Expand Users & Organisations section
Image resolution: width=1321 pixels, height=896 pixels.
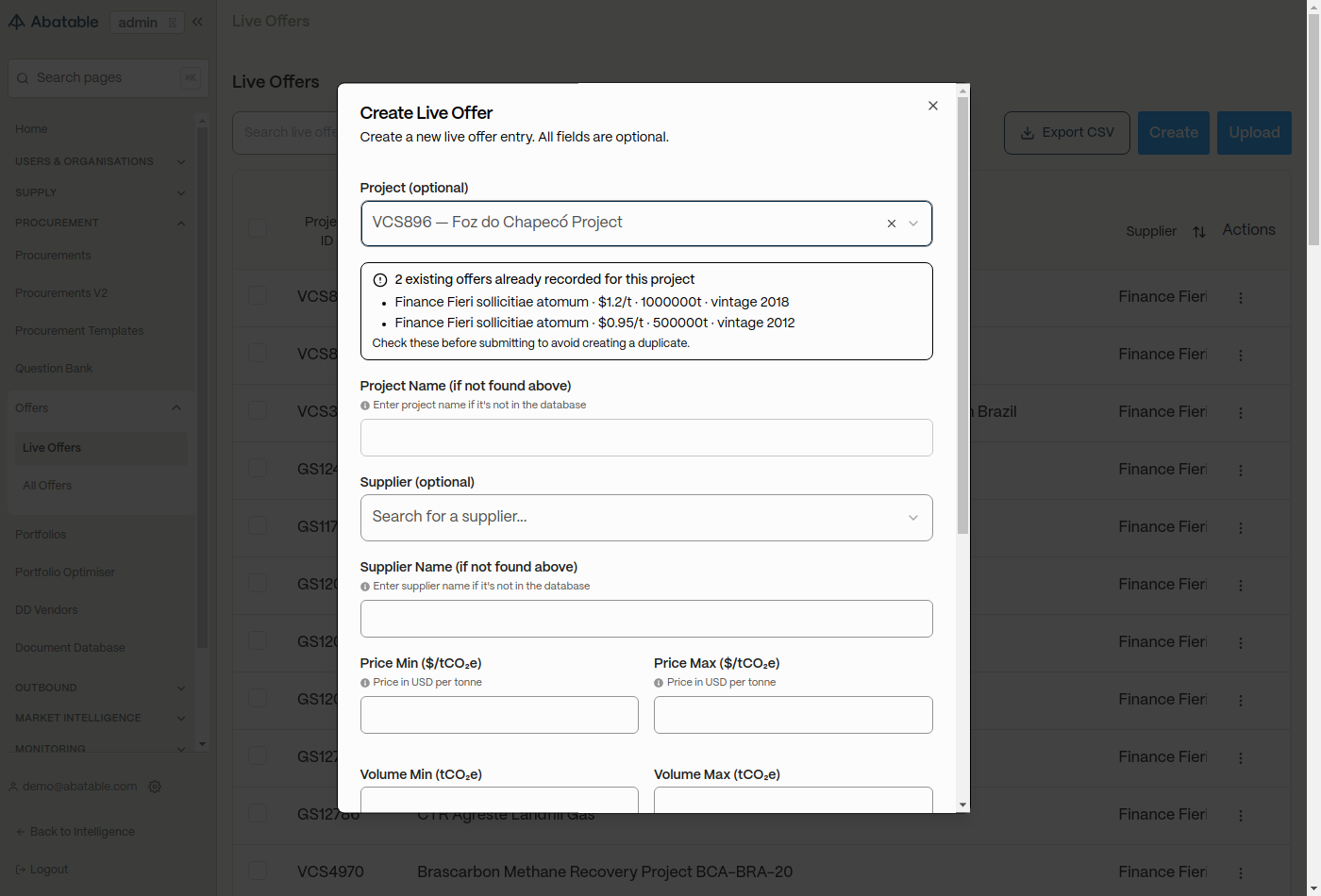pyautogui.click(x=99, y=161)
